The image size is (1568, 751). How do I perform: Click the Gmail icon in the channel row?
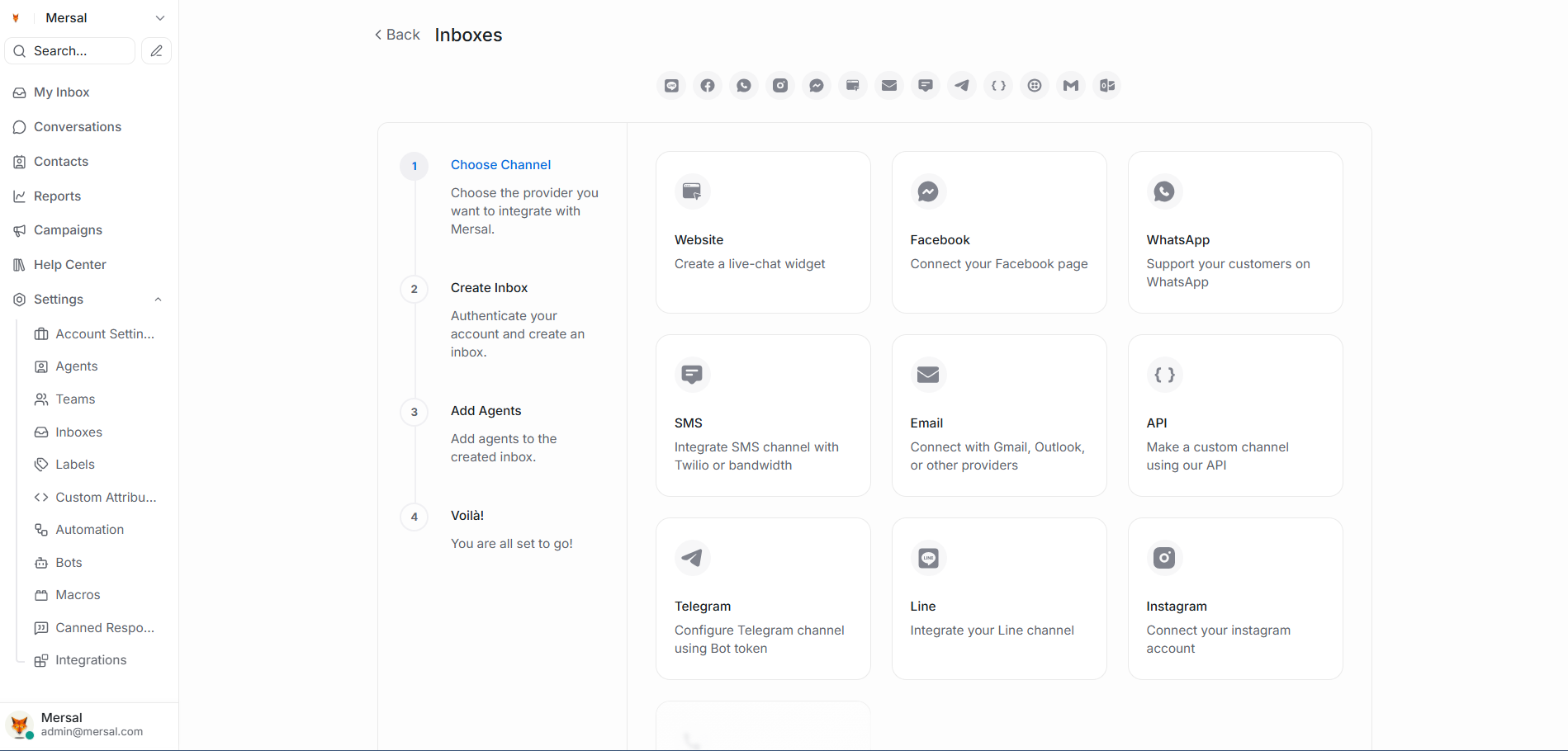[1070, 85]
